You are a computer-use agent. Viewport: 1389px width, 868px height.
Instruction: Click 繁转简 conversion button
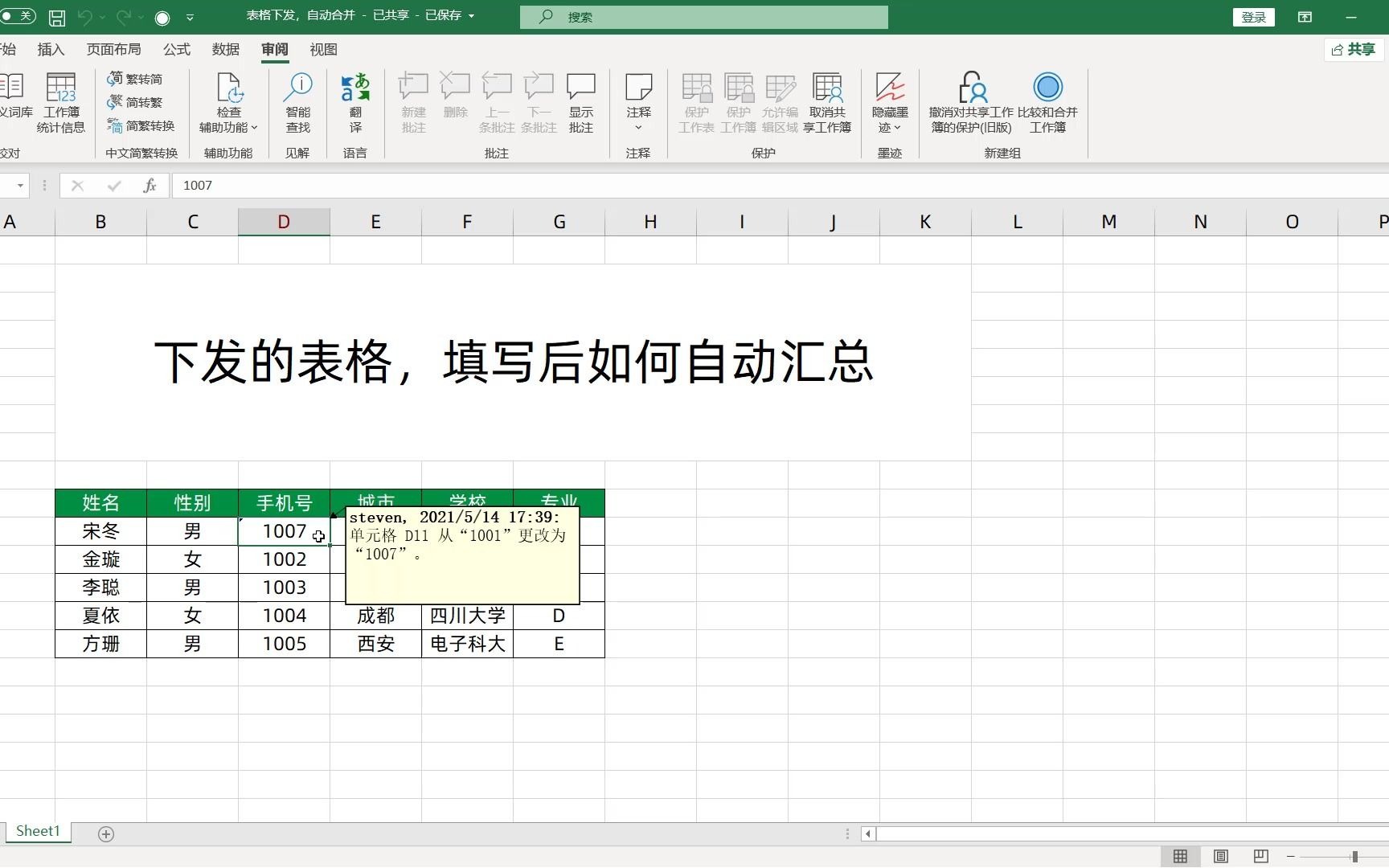135,79
